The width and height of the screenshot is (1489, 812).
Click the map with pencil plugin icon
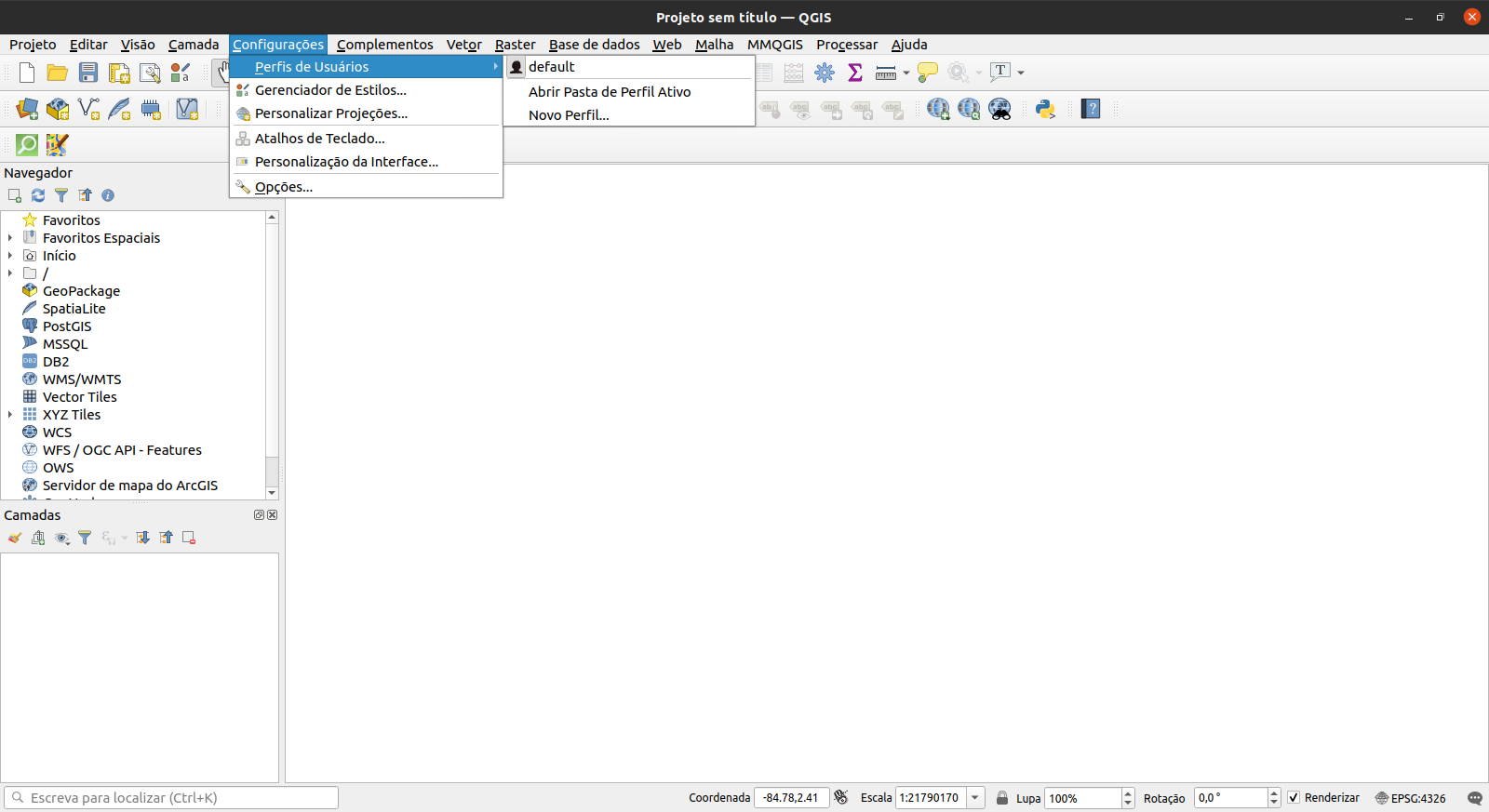[x=58, y=144]
